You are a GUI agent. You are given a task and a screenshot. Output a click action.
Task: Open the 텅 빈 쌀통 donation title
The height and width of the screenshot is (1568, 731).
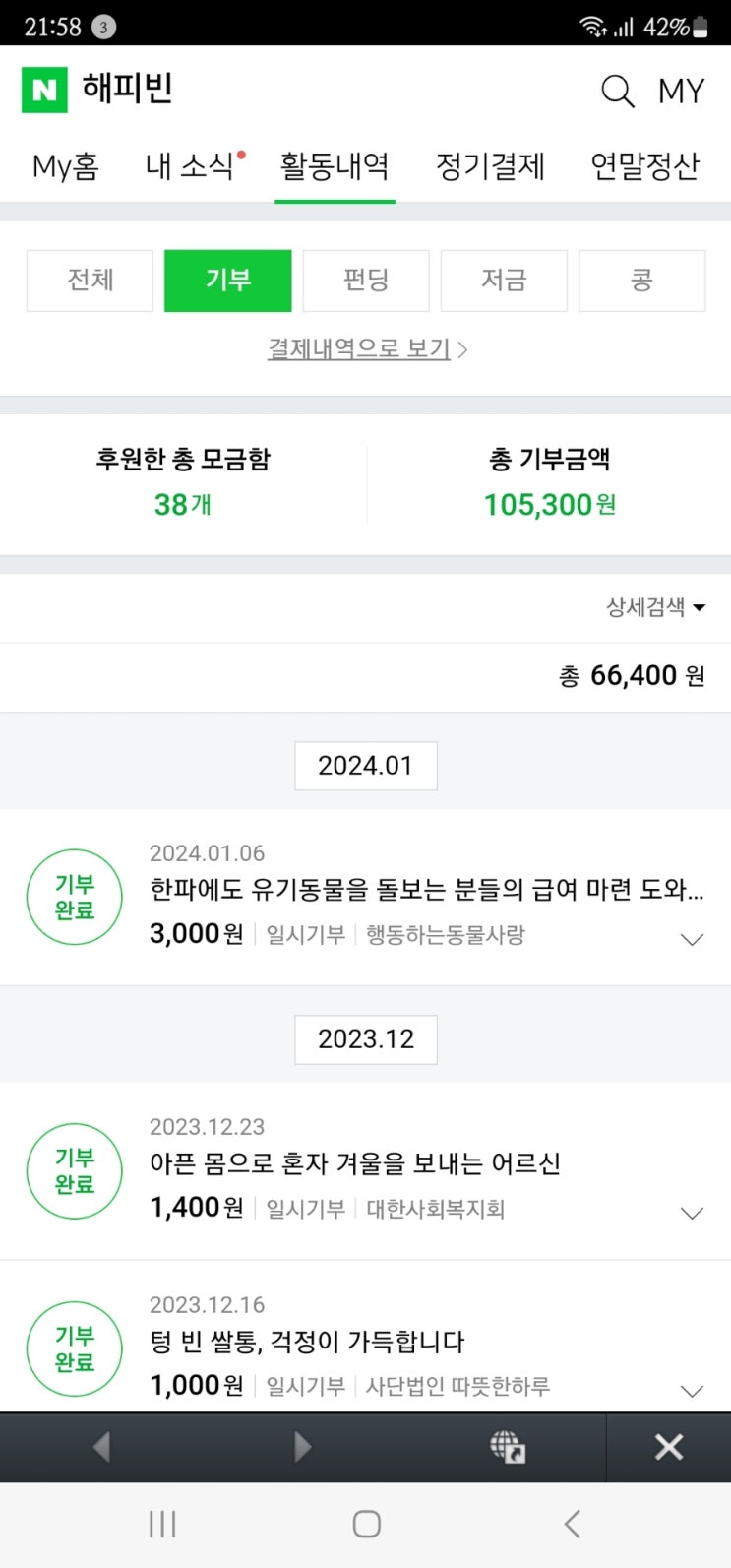point(307,1342)
